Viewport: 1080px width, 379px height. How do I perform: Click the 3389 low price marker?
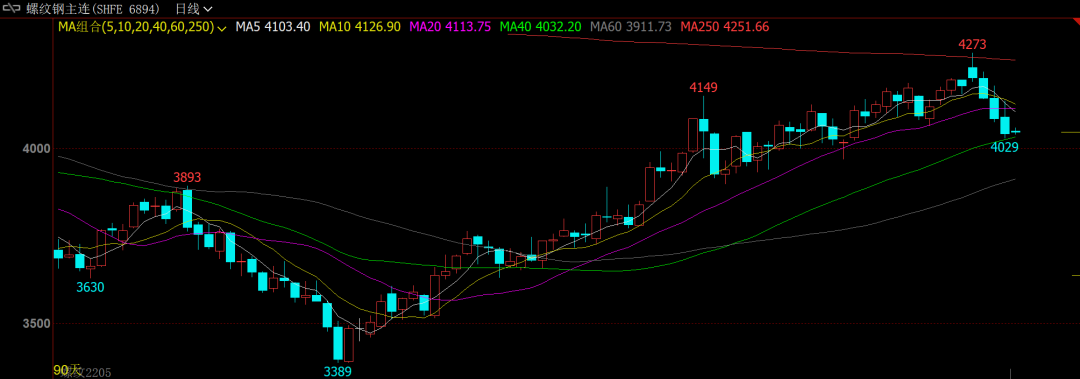(338, 371)
